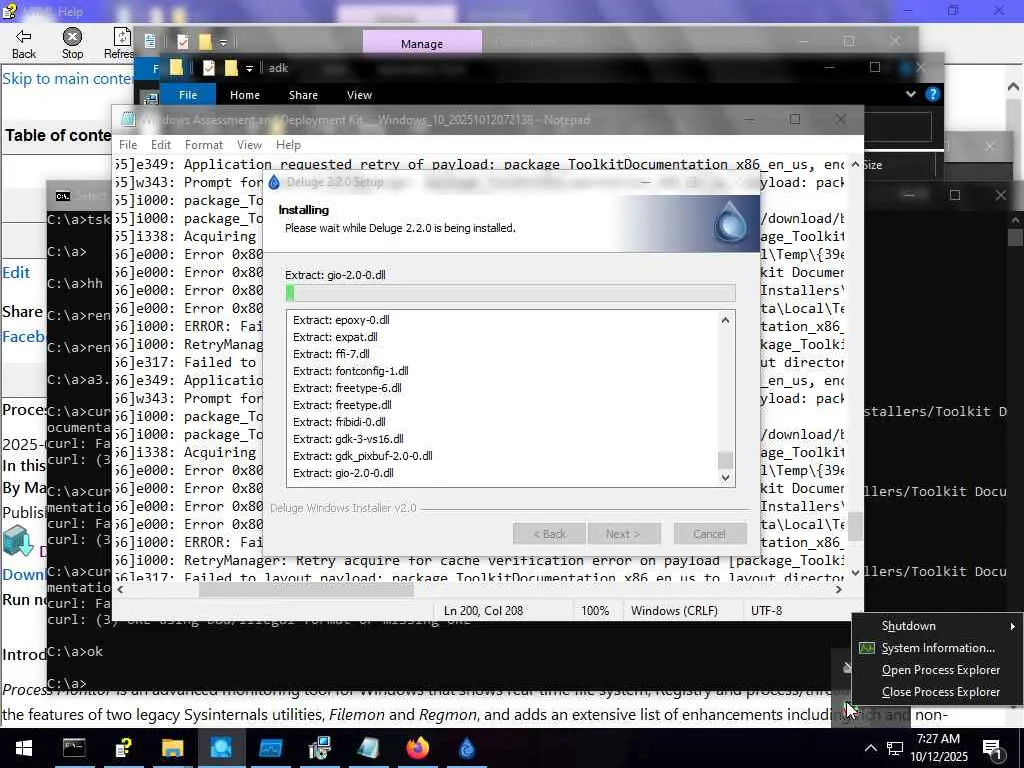1024x768 pixels.
Task: Open the HTML Help taskbar icon
Action: 123,748
